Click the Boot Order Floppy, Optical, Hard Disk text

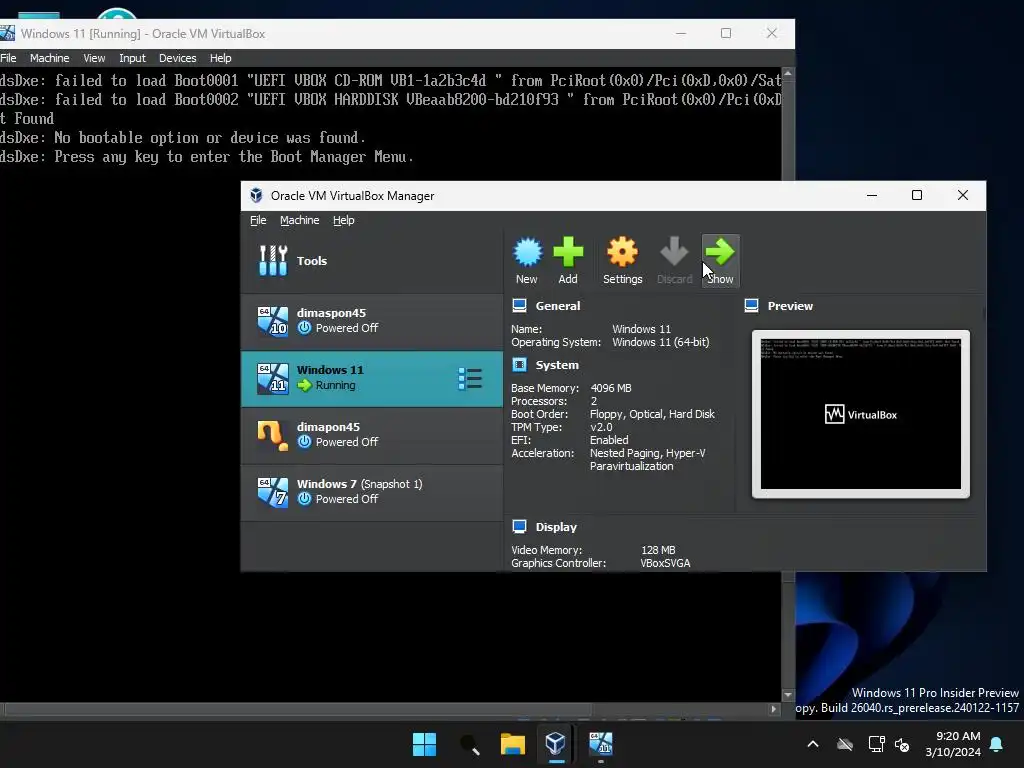(x=652, y=414)
